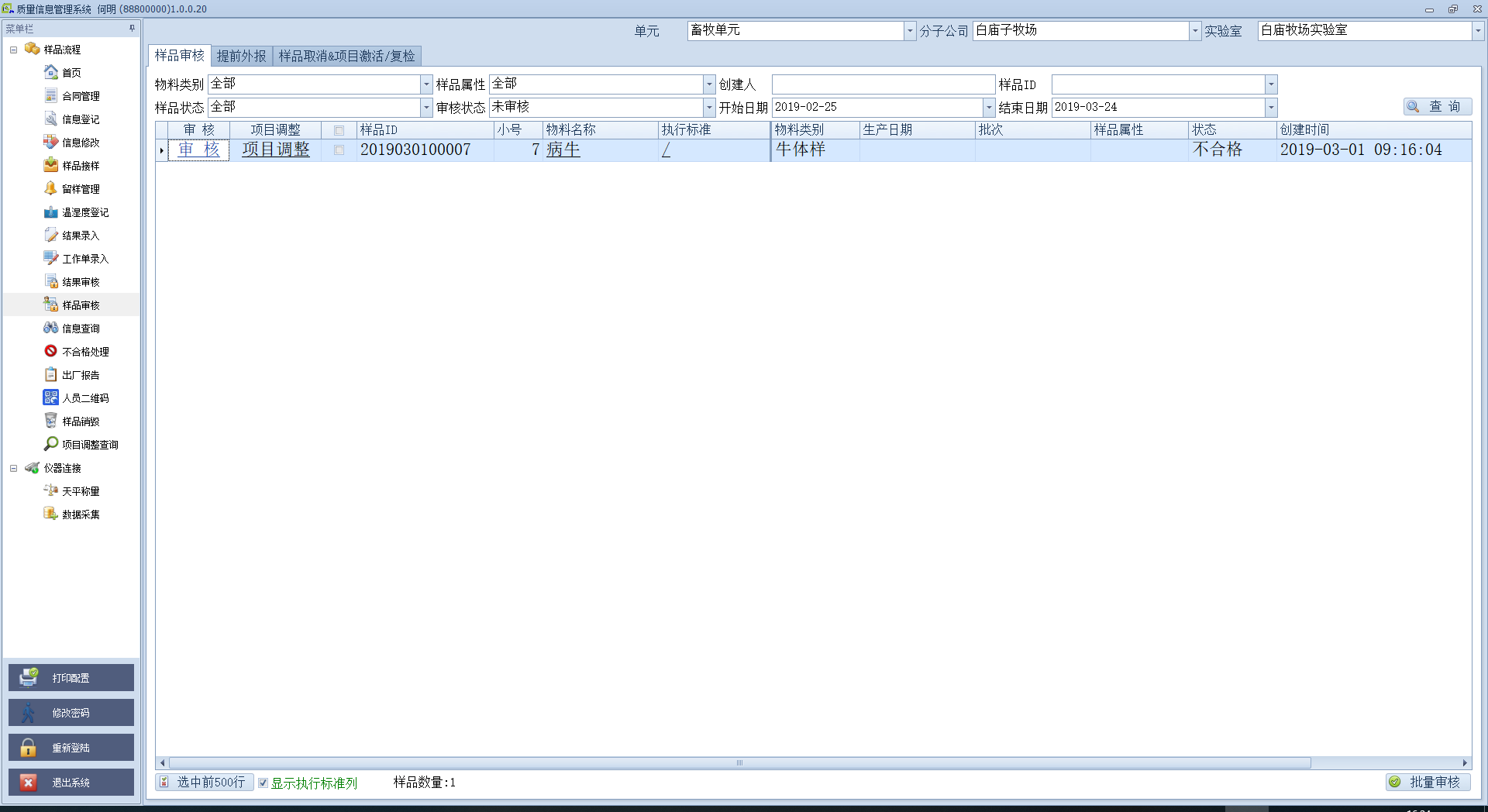Image resolution: width=1488 pixels, height=812 pixels.
Task: Toggle the 显示执行标准列 checkbox
Action: (x=263, y=783)
